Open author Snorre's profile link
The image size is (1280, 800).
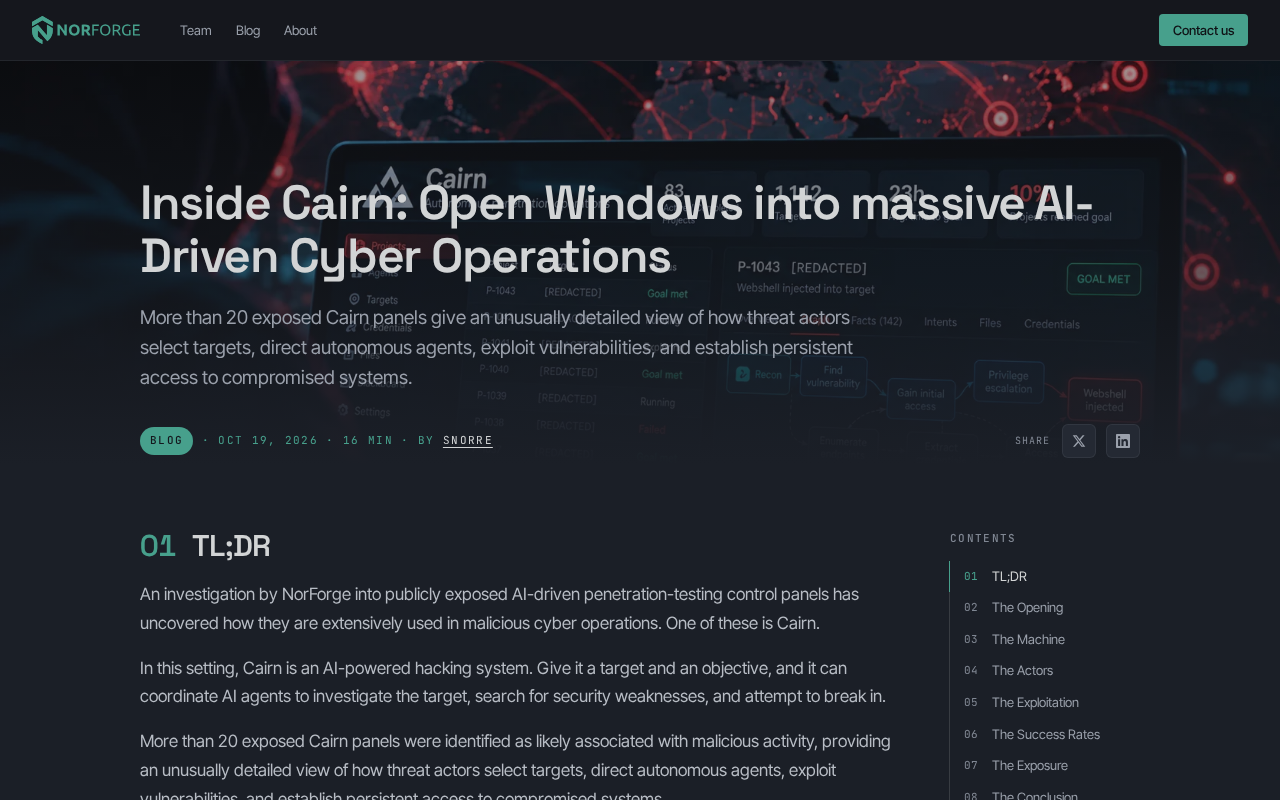[x=468, y=441]
